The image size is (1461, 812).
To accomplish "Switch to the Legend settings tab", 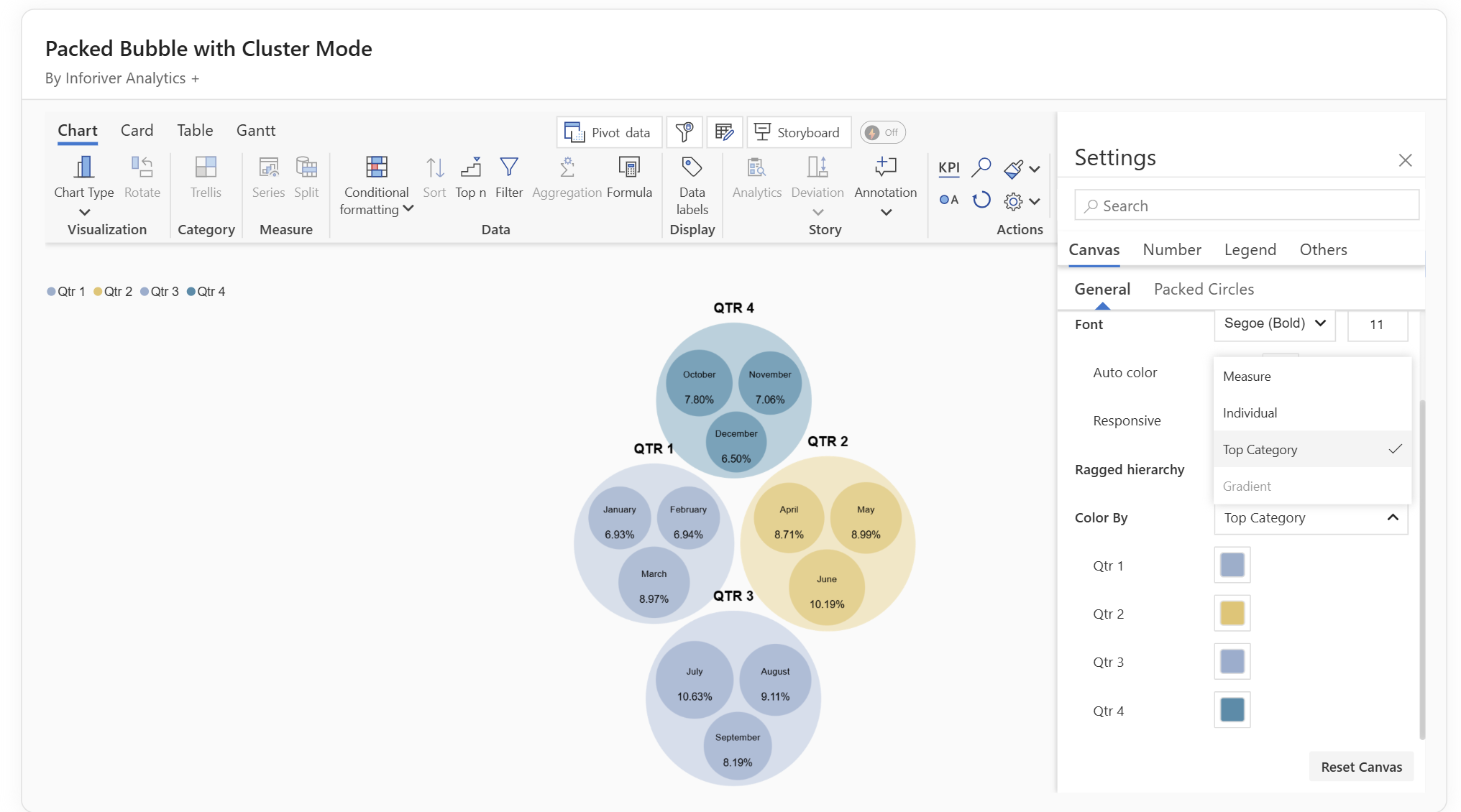I will tap(1250, 250).
